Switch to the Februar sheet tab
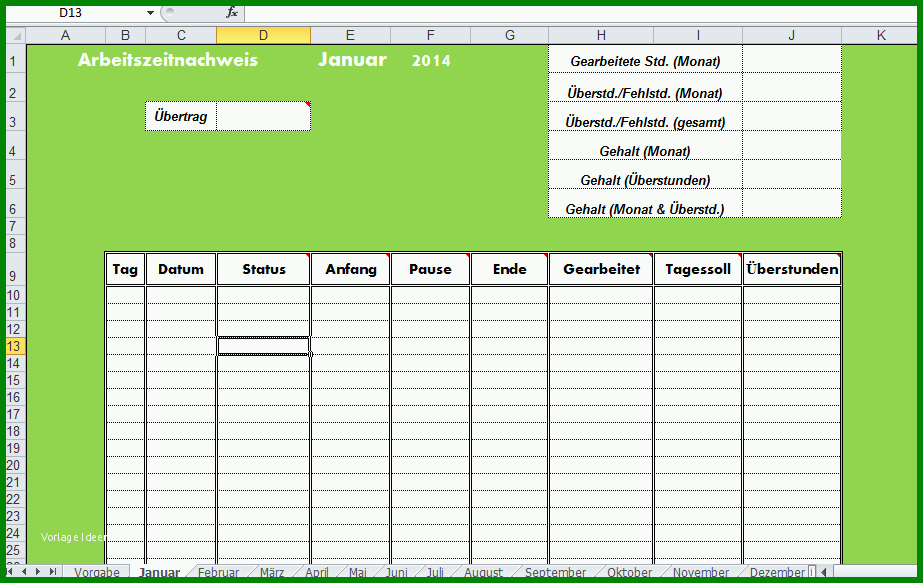The image size is (923, 583). (218, 572)
